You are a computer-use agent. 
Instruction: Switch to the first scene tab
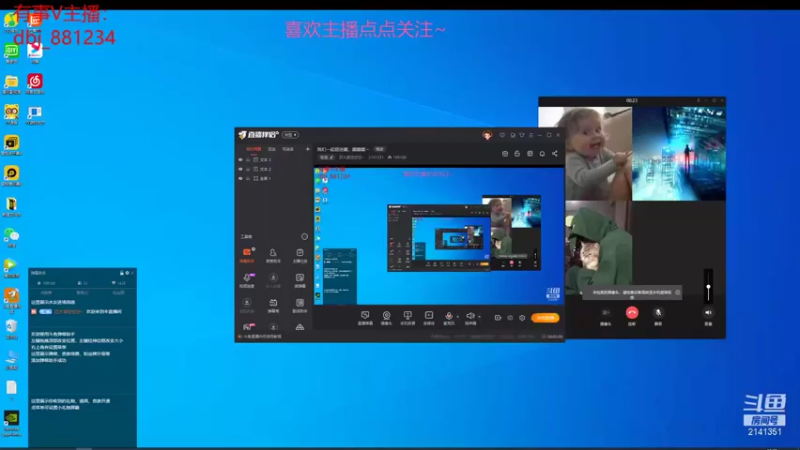254,149
